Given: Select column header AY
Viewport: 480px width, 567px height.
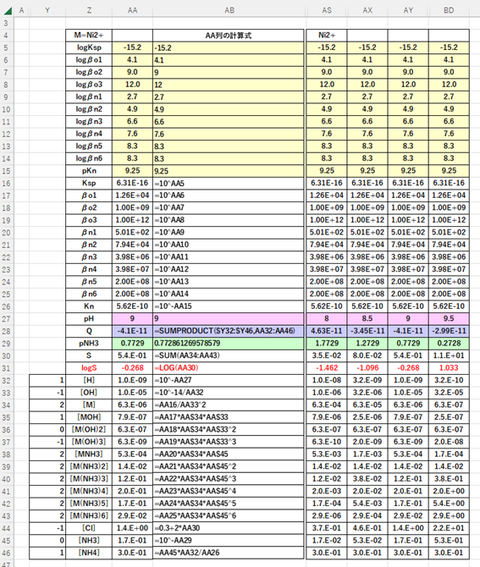Looking at the screenshot, I should (x=408, y=10).
